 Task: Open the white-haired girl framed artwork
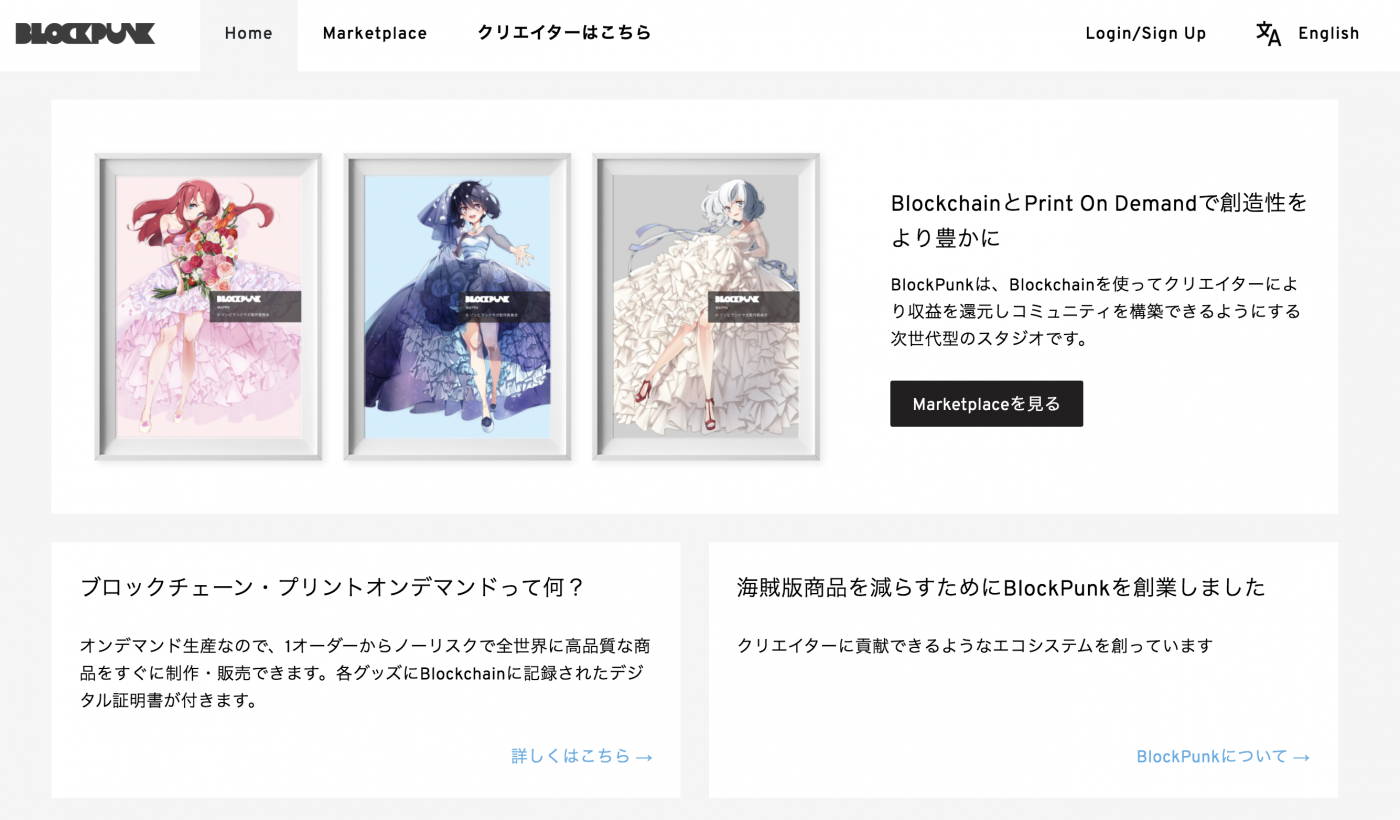[x=706, y=306]
